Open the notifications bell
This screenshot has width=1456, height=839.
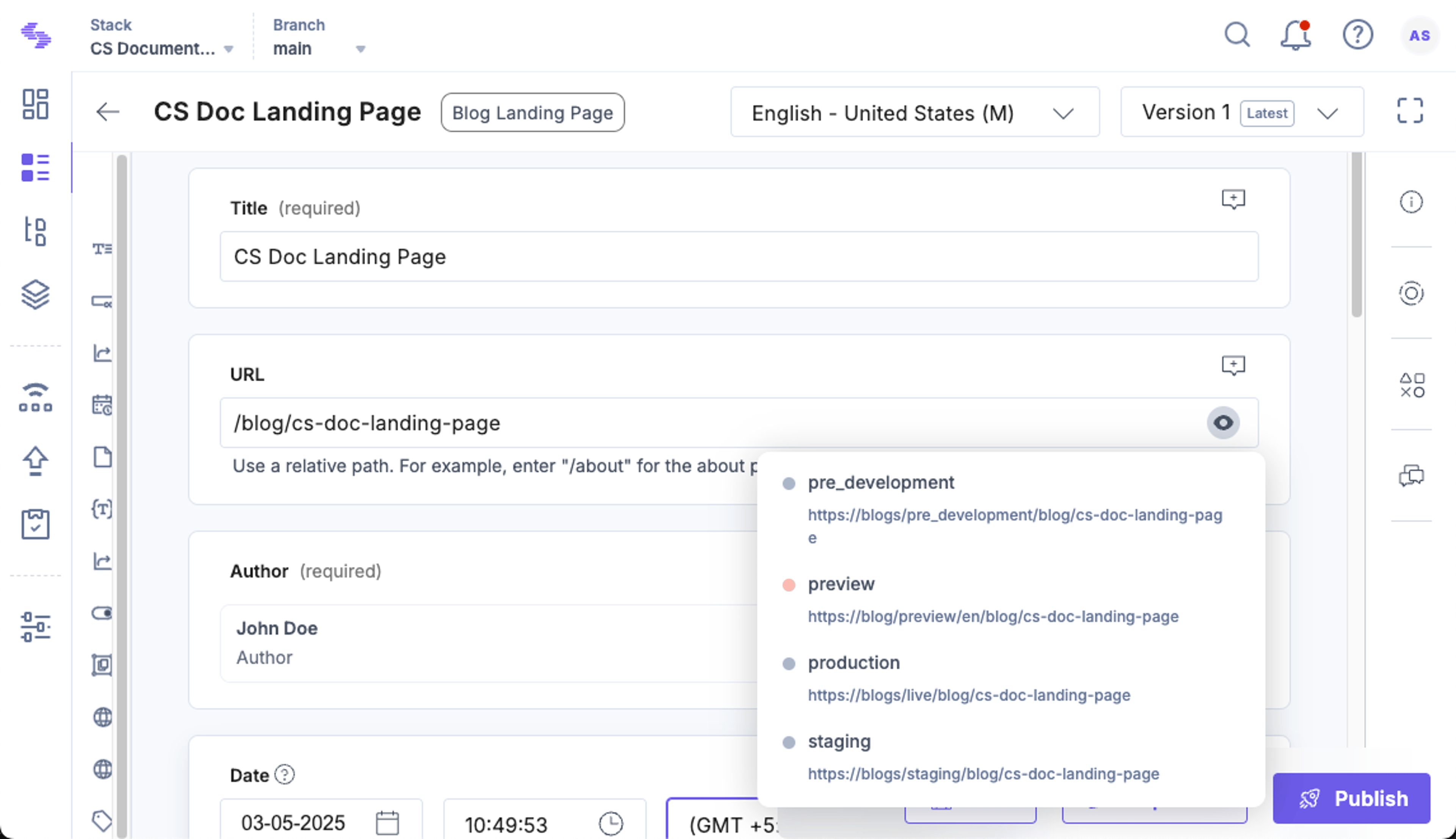pos(1296,36)
